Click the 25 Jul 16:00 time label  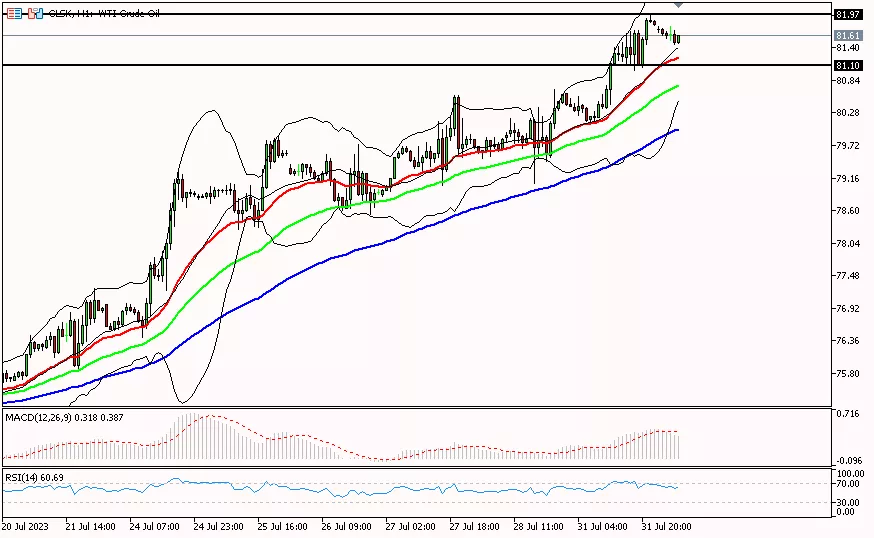[283, 527]
